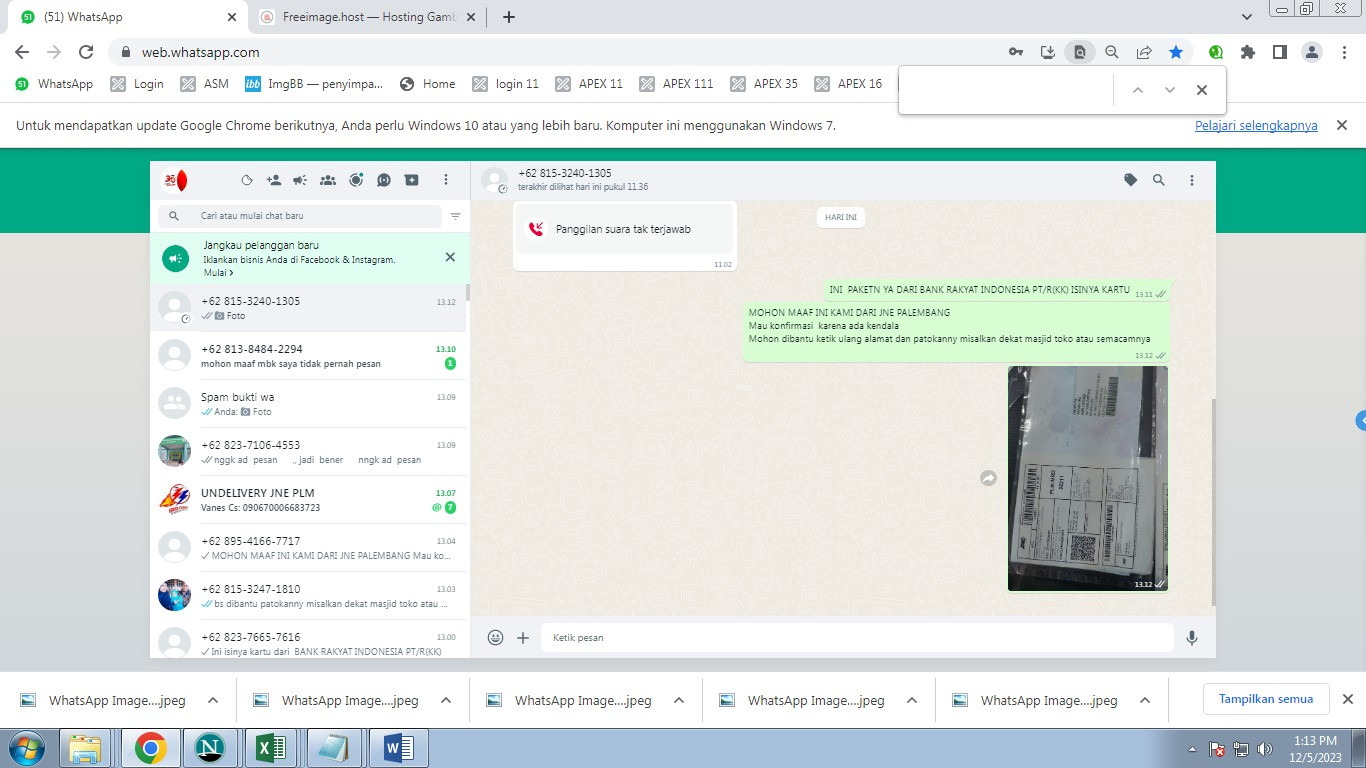
Task: Click the attach plus icon beside emoji
Action: click(x=523, y=637)
